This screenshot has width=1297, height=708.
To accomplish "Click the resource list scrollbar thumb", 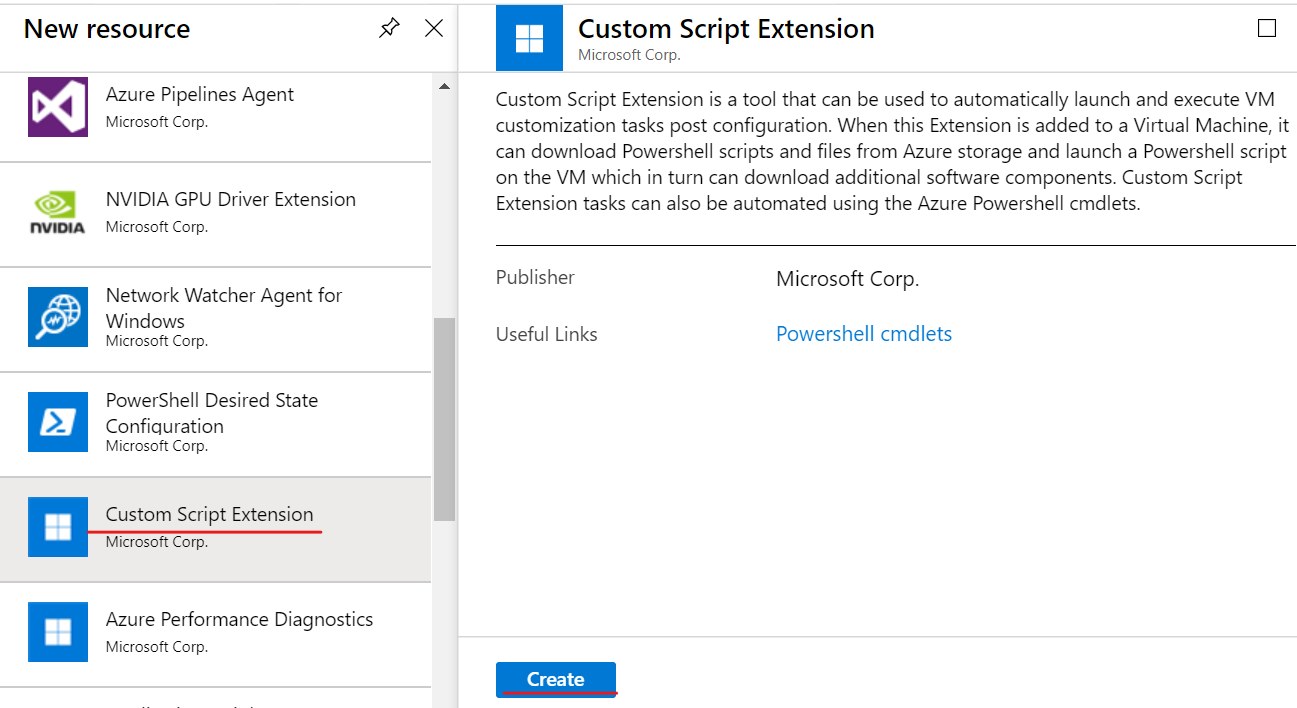I will [444, 419].
